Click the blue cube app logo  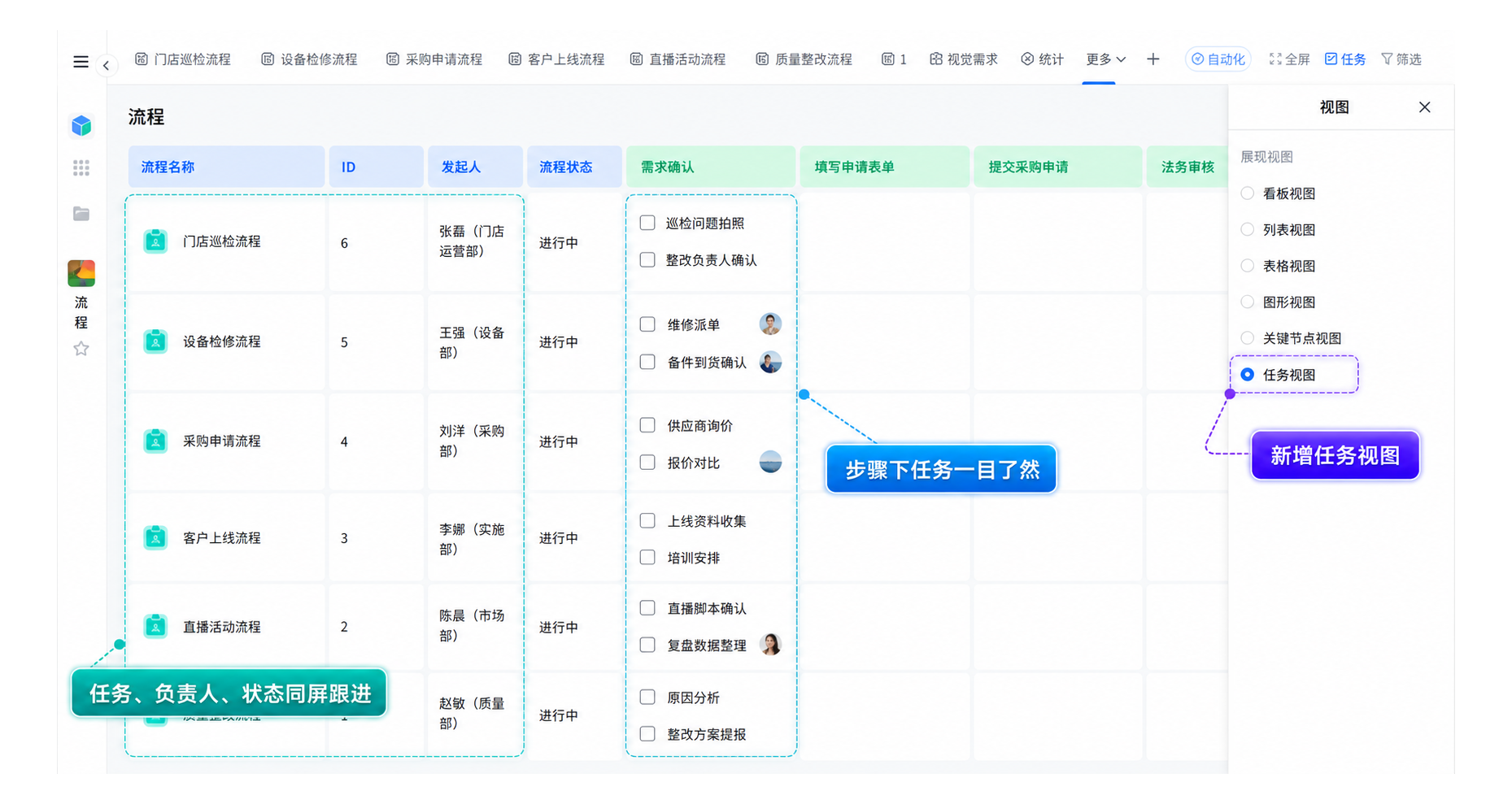[x=81, y=125]
